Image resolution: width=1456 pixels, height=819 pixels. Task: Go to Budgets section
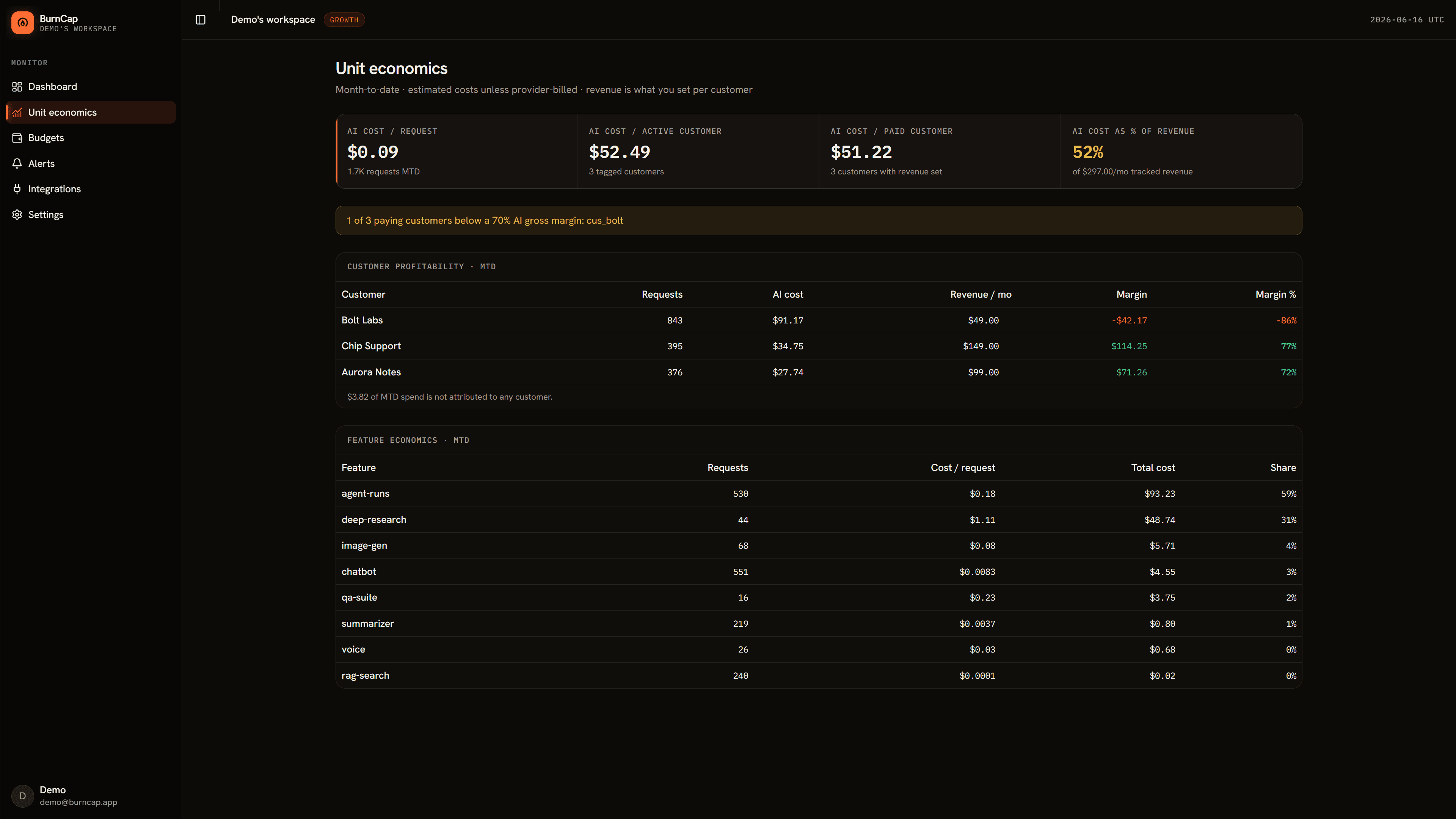pyautogui.click(x=91, y=138)
